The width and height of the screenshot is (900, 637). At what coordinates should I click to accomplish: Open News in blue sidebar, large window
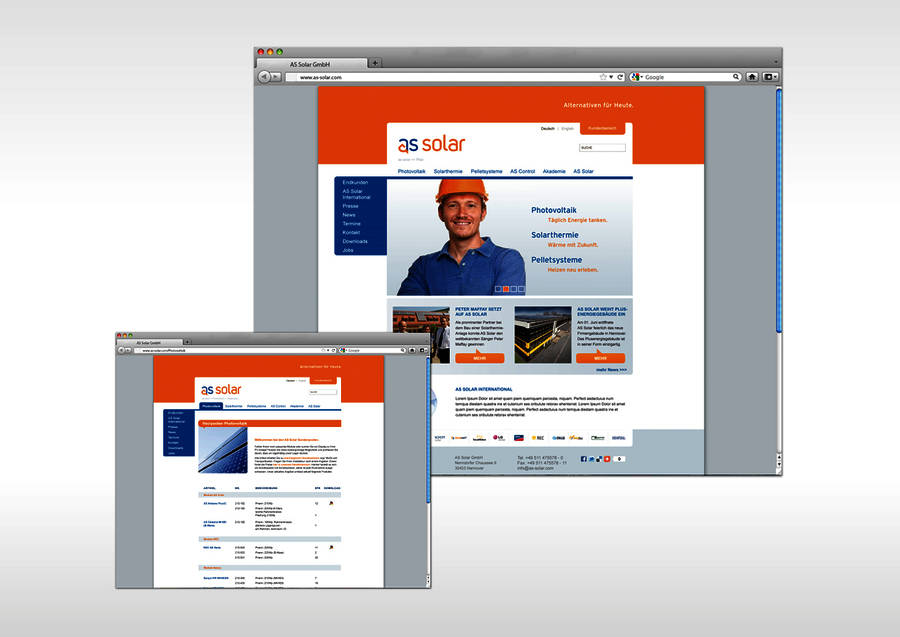[x=349, y=215]
